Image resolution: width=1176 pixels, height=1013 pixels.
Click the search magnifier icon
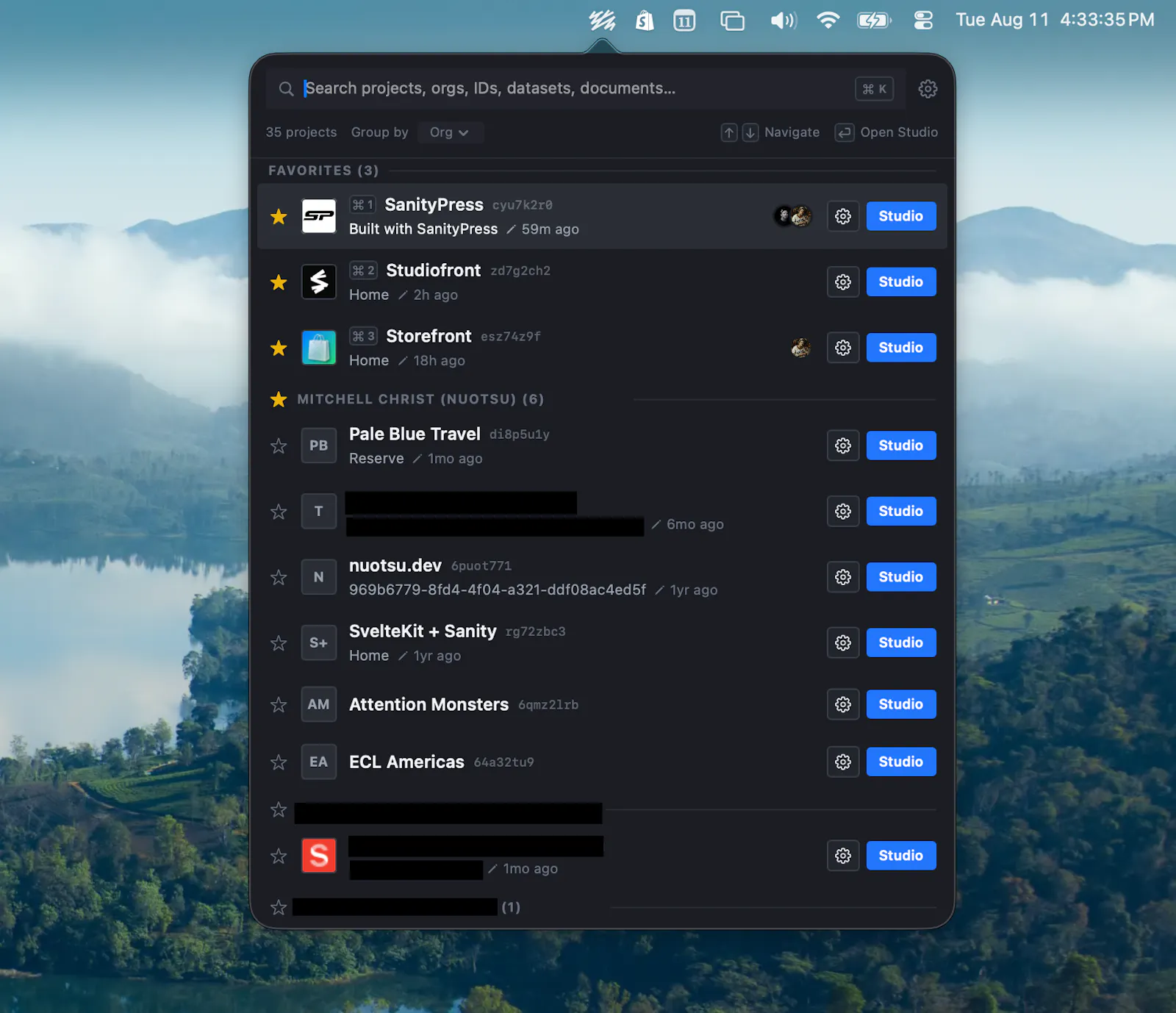point(286,89)
